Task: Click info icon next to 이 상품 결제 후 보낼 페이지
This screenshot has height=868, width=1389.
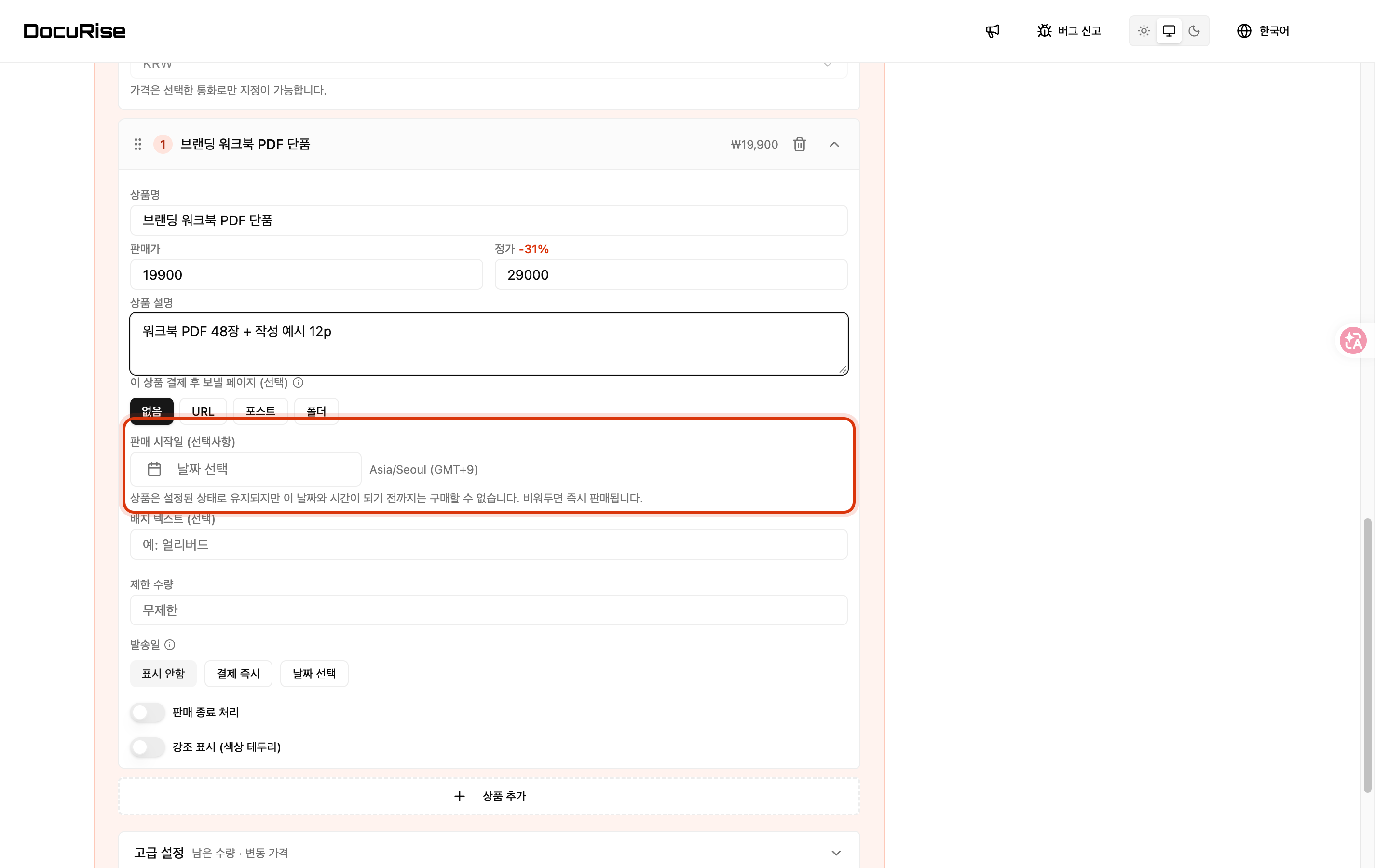Action: click(298, 382)
